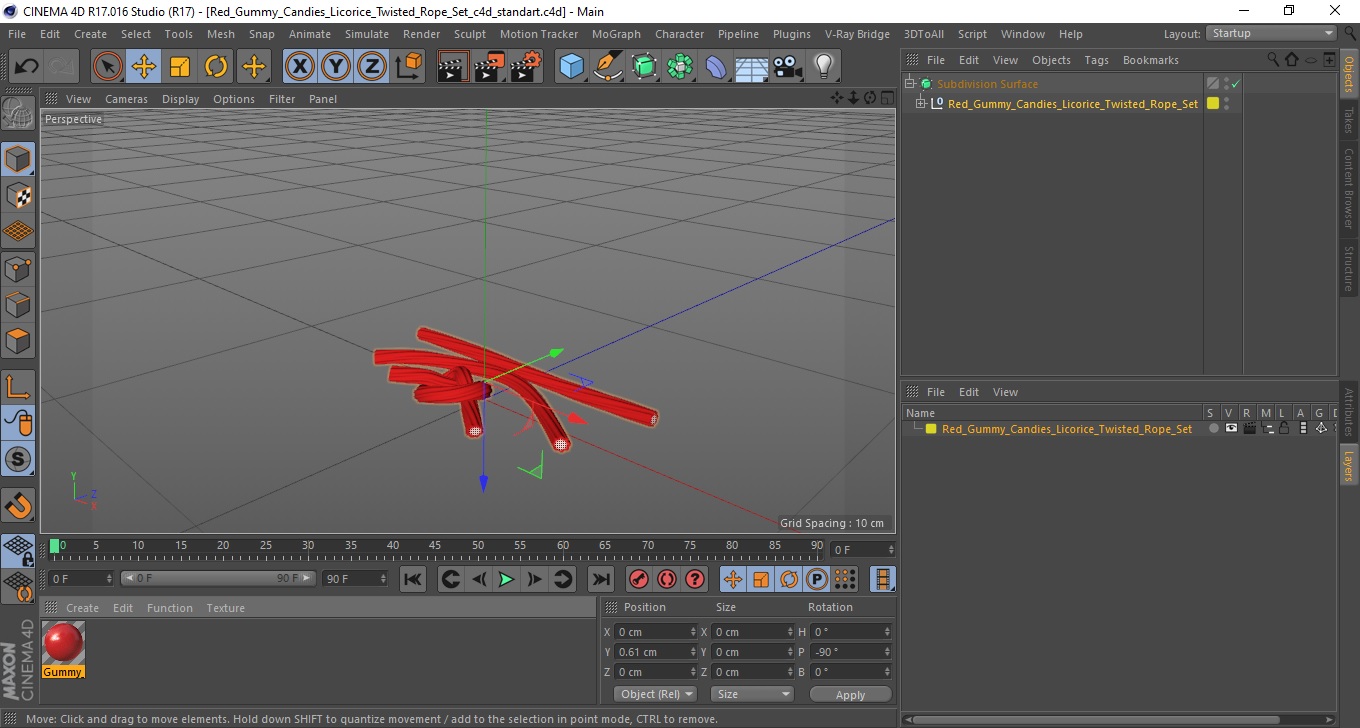Add a Camera object
Image resolution: width=1360 pixels, height=728 pixels.
(x=787, y=67)
